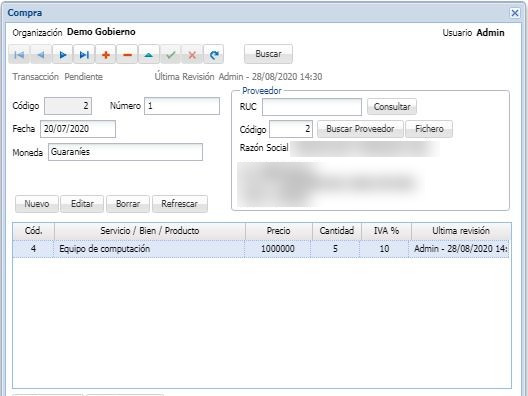Close the Compra window
The height and width of the screenshot is (396, 528).
[515, 13]
